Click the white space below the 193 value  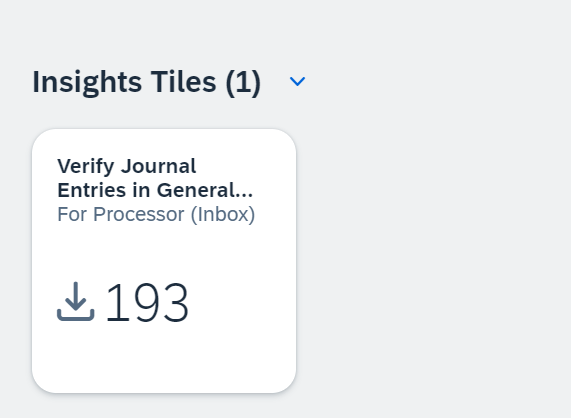point(164,357)
